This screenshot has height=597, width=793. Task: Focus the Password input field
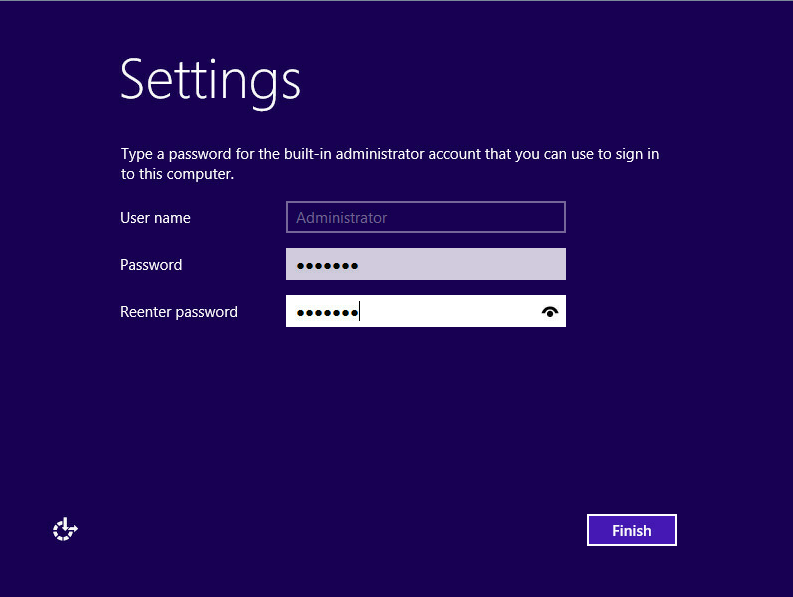point(426,264)
